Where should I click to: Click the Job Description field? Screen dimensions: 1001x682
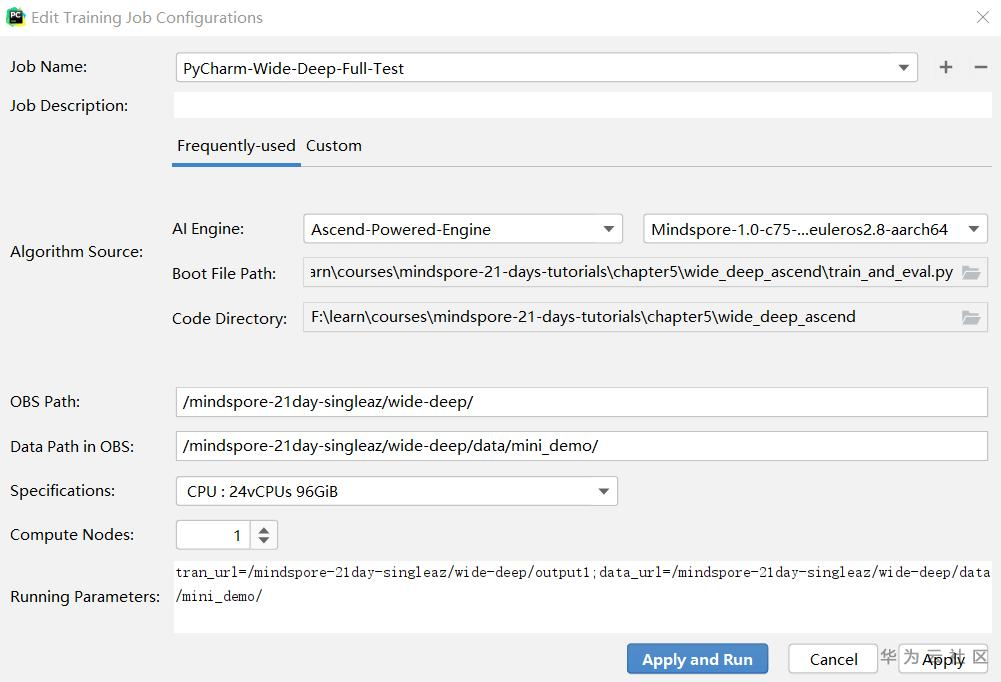click(x=580, y=105)
